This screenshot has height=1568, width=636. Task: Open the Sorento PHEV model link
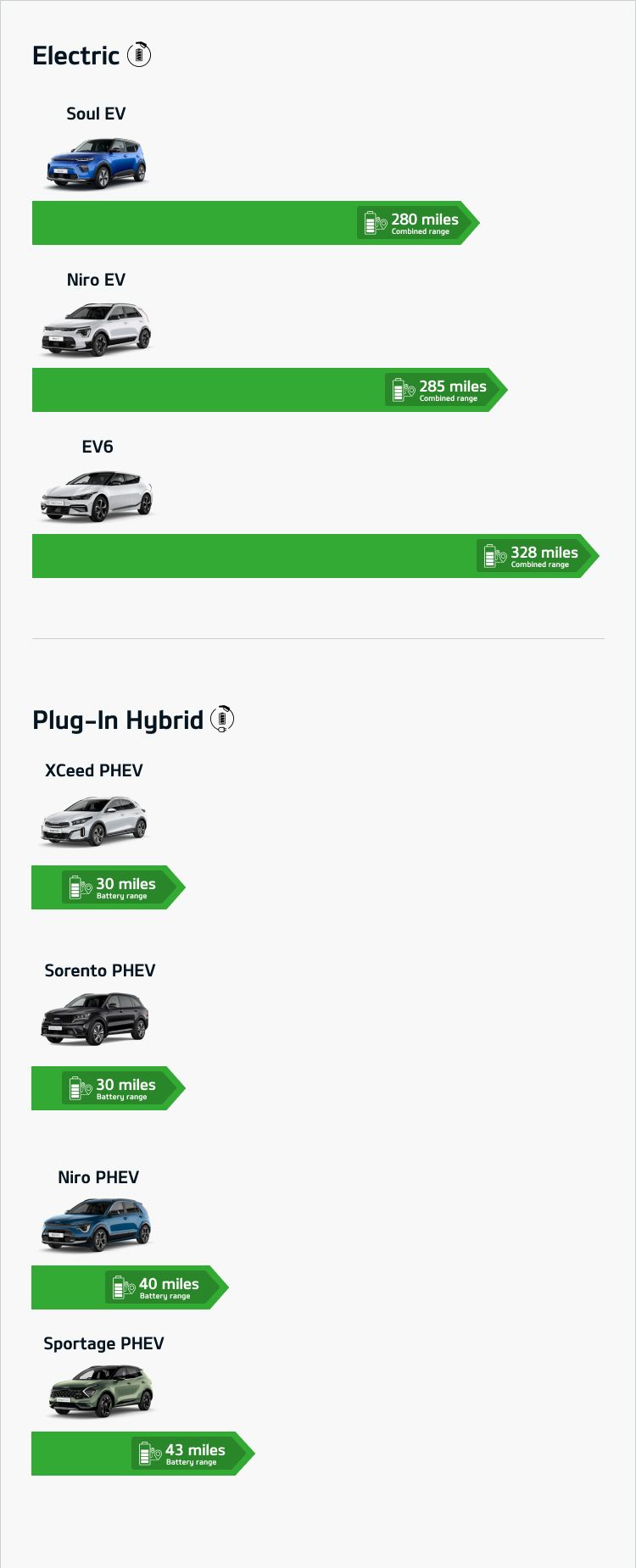pyautogui.click(x=100, y=970)
